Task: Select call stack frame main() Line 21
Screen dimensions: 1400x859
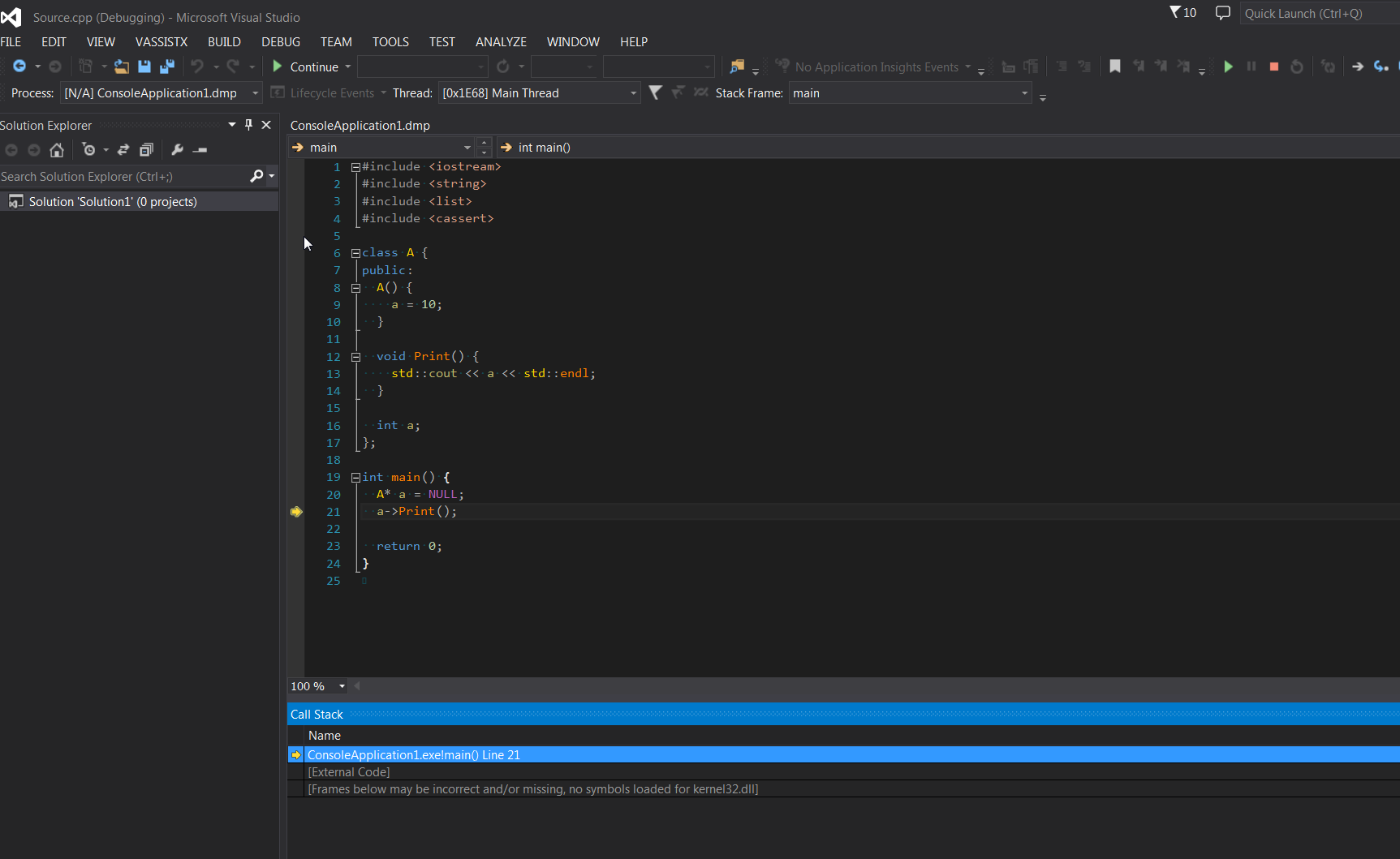Action: pyautogui.click(x=844, y=755)
